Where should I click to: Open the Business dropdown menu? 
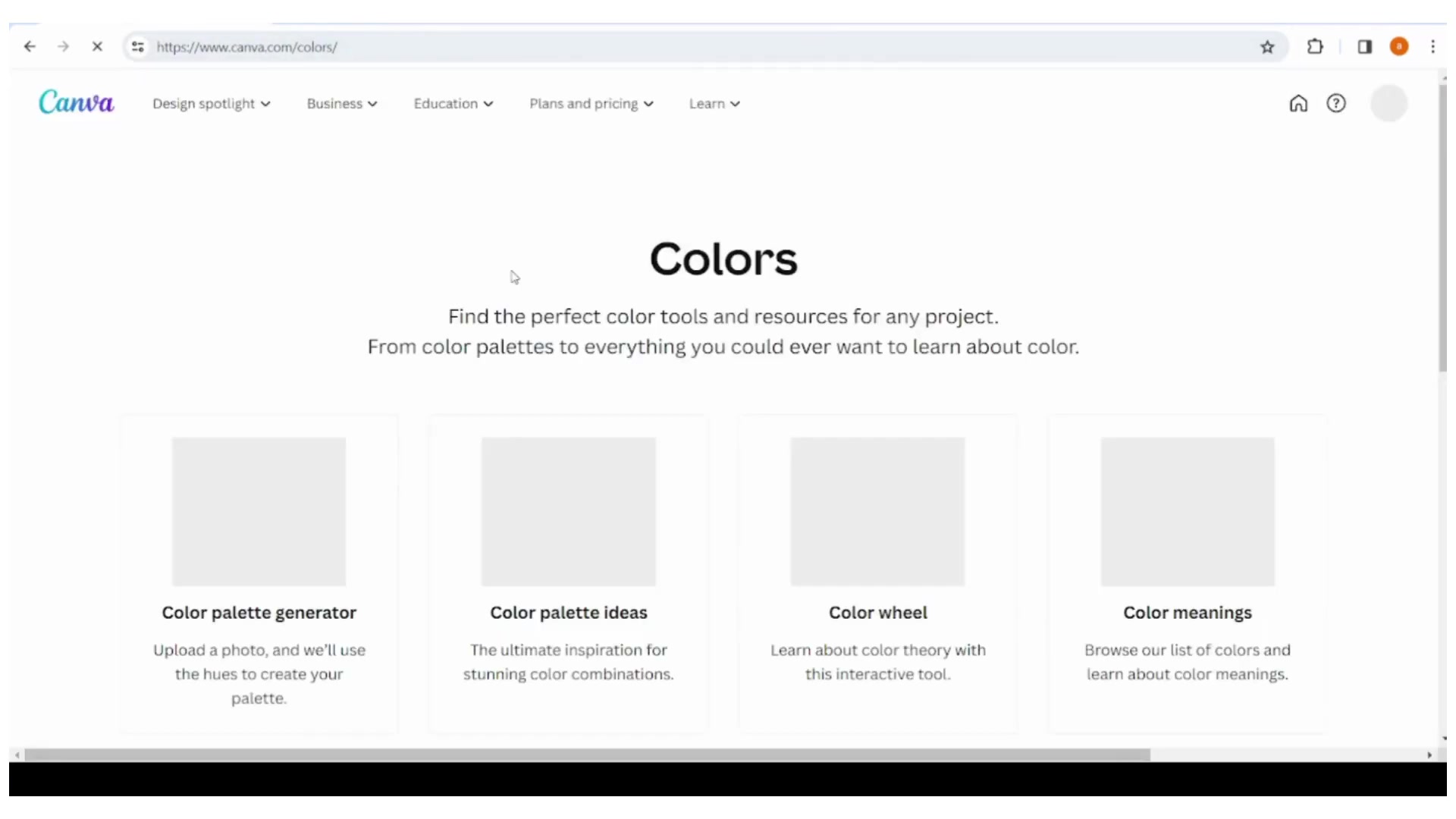pyautogui.click(x=342, y=103)
